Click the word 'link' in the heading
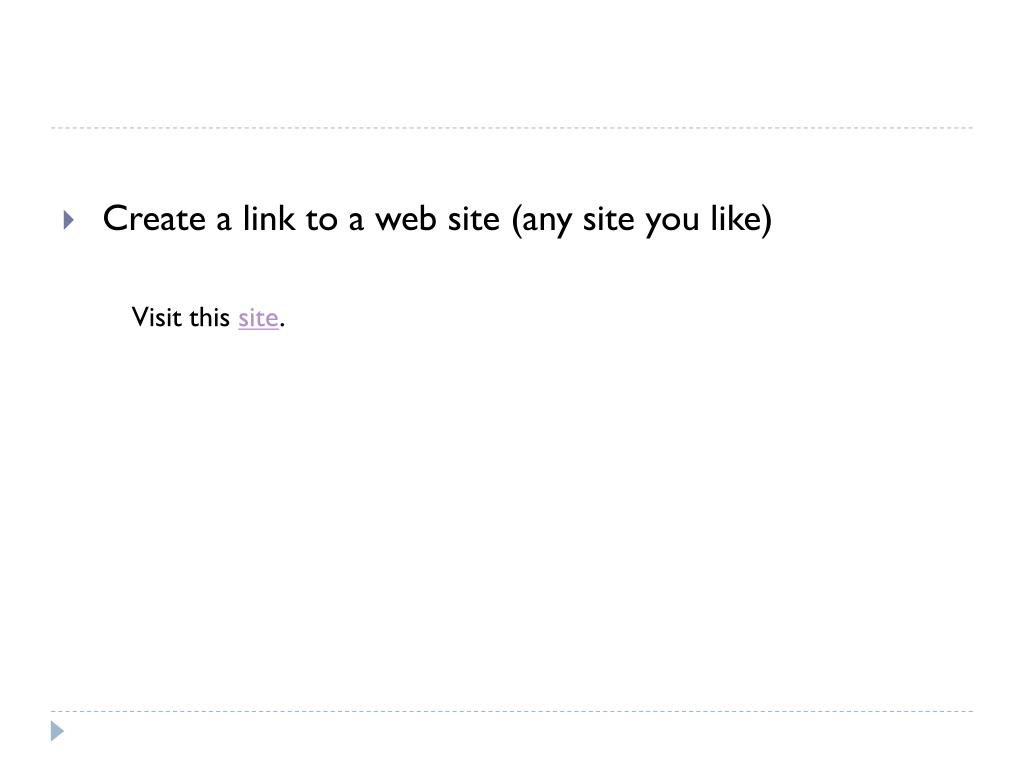Viewport: 1024px width, 768px height. point(268,219)
